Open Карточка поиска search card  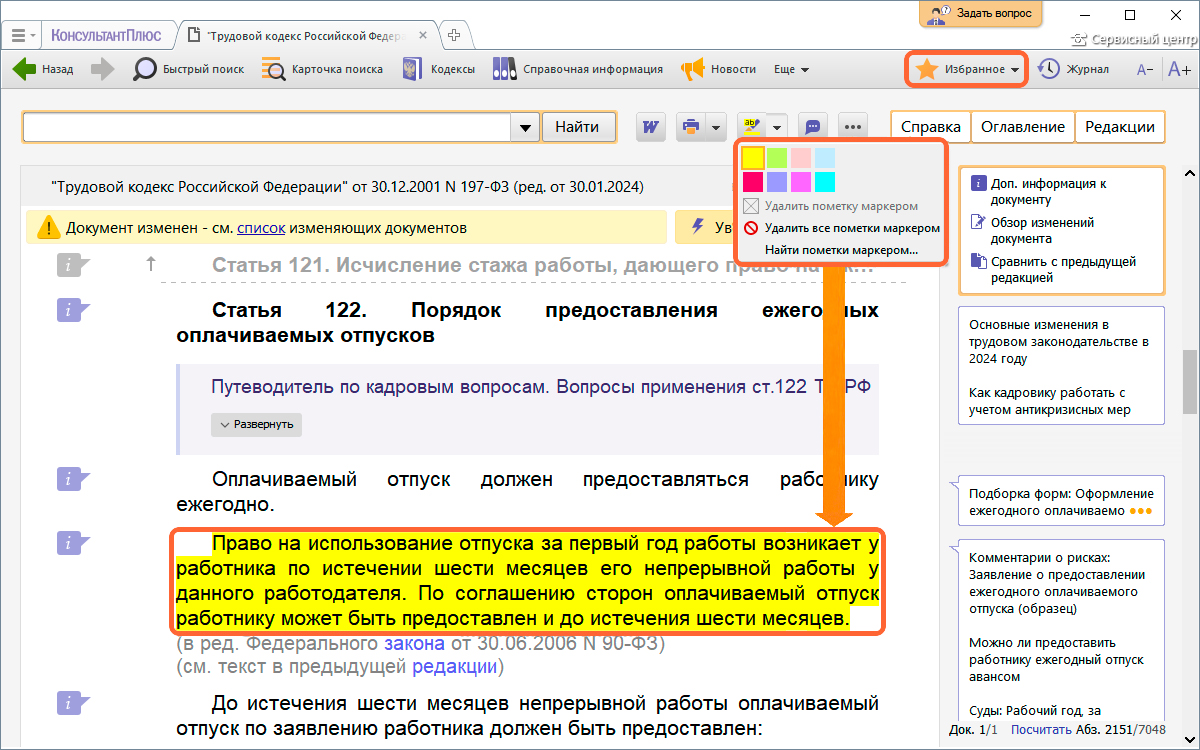pos(322,70)
